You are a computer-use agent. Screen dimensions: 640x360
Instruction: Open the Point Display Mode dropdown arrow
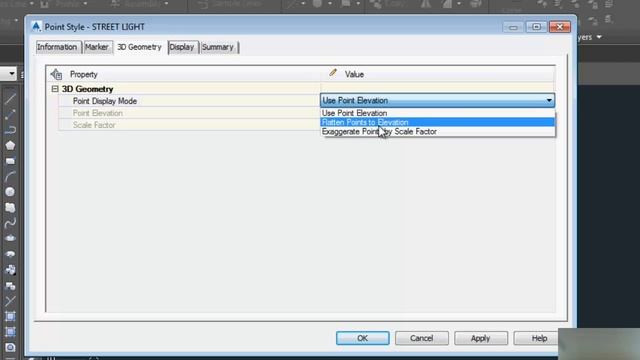click(549, 100)
